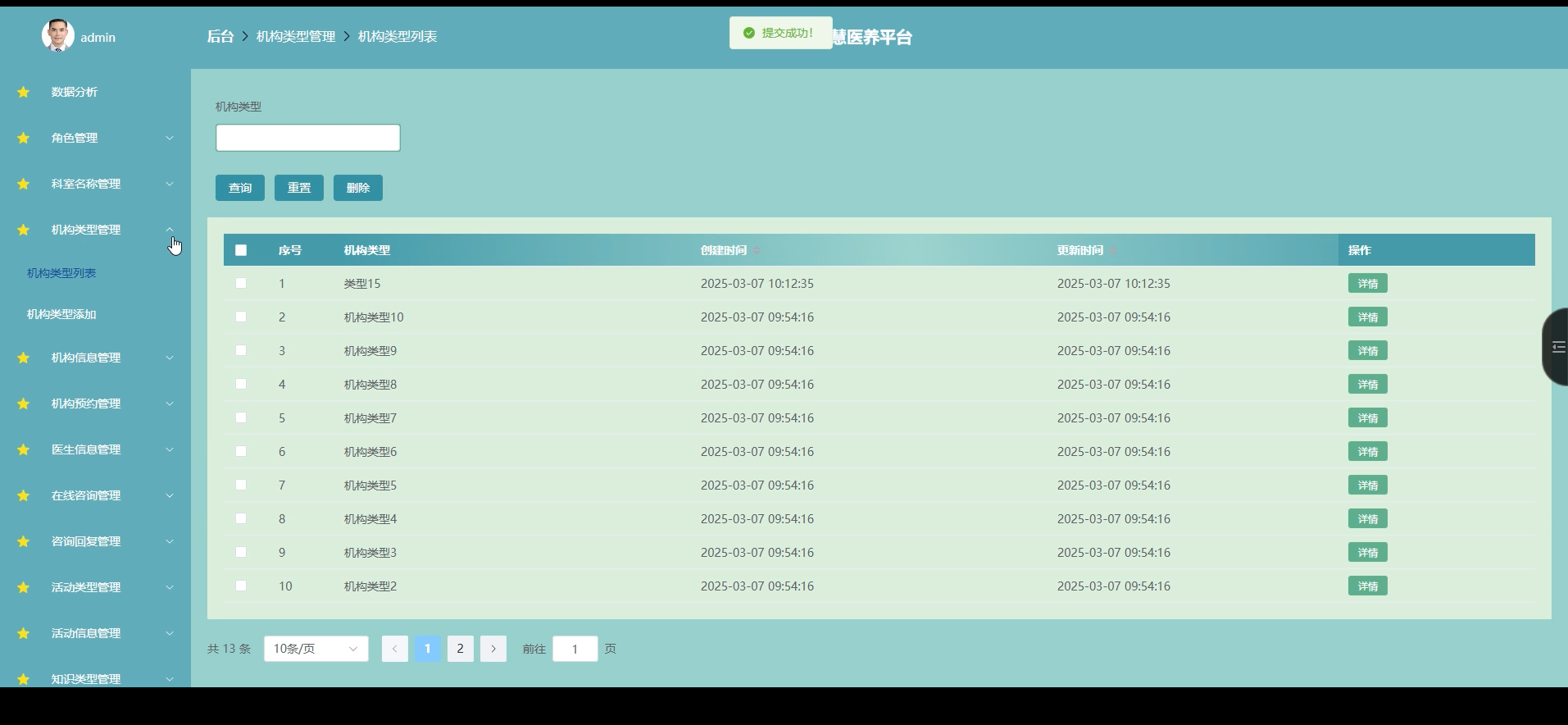Open the 10条/页 page size dropdown
The height and width of the screenshot is (725, 1568).
point(316,649)
